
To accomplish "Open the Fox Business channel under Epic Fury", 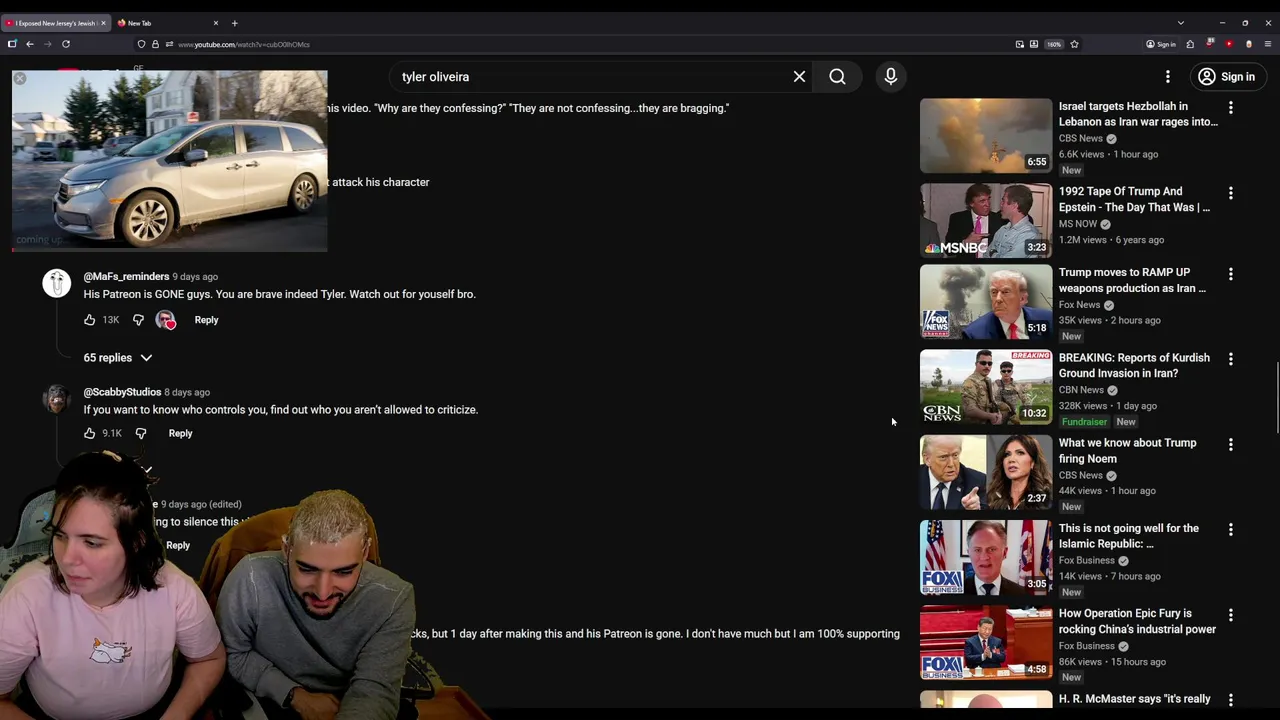I will 1086,646.
